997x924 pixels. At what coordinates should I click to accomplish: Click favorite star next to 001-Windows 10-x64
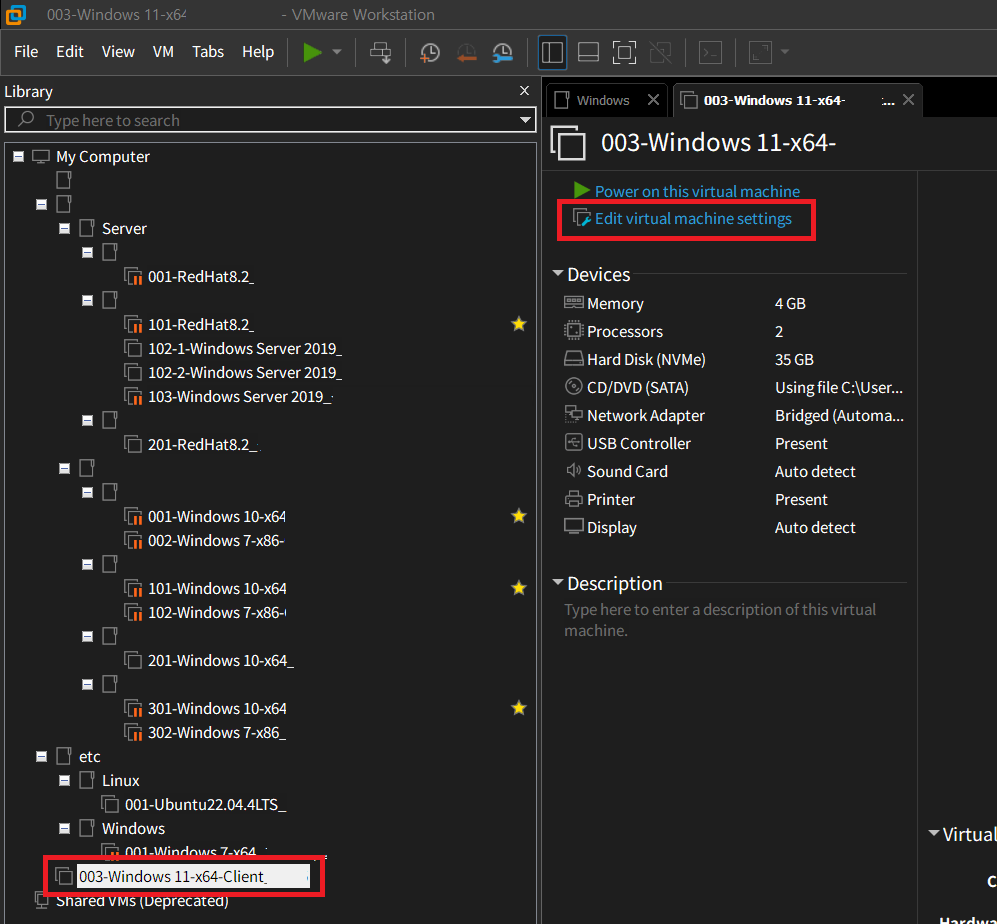point(519,516)
